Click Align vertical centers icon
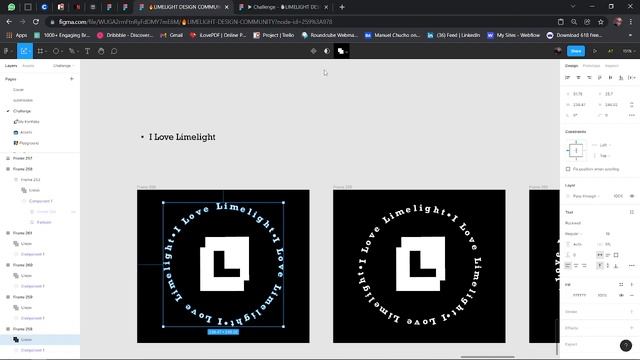Viewport: 640px width, 360px height. (610, 78)
